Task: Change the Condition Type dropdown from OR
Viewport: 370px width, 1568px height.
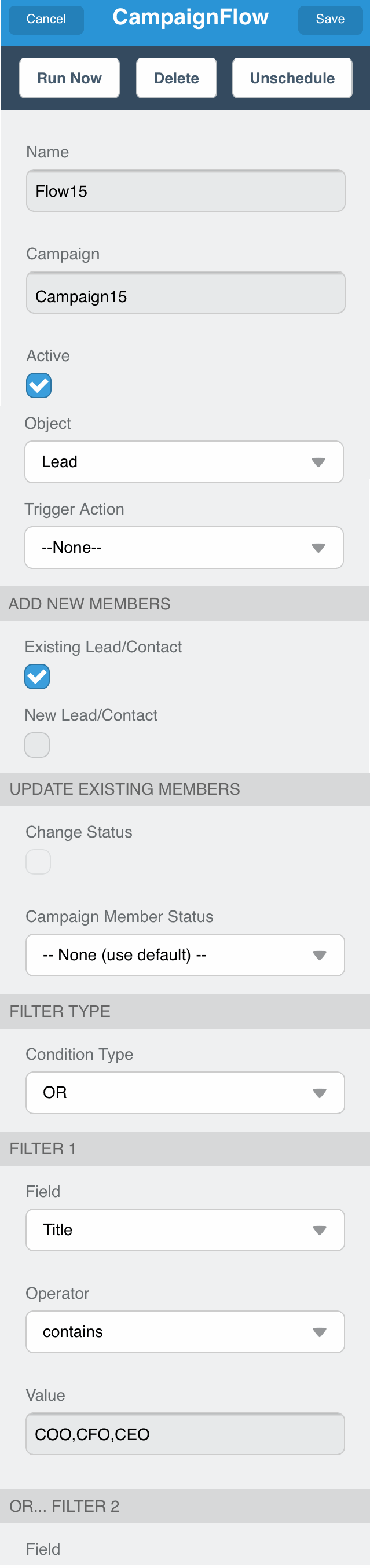Action: point(185,1092)
